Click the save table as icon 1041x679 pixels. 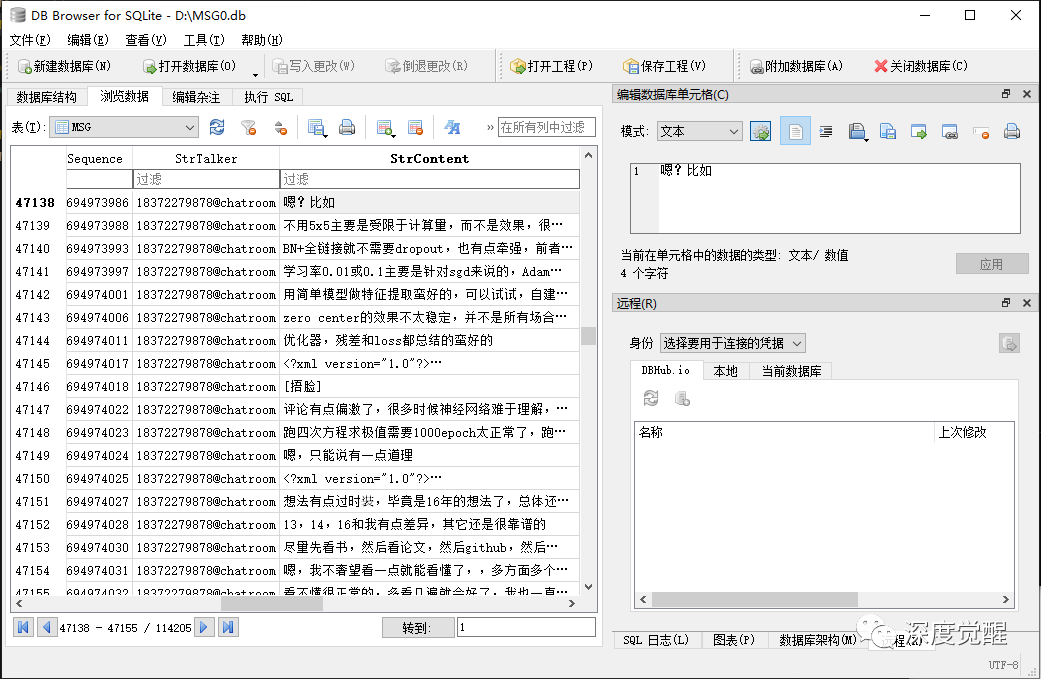(x=317, y=127)
